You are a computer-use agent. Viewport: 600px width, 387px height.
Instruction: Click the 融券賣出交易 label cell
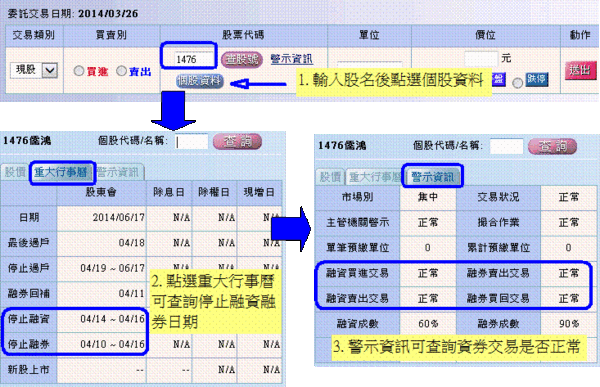[x=498, y=273]
